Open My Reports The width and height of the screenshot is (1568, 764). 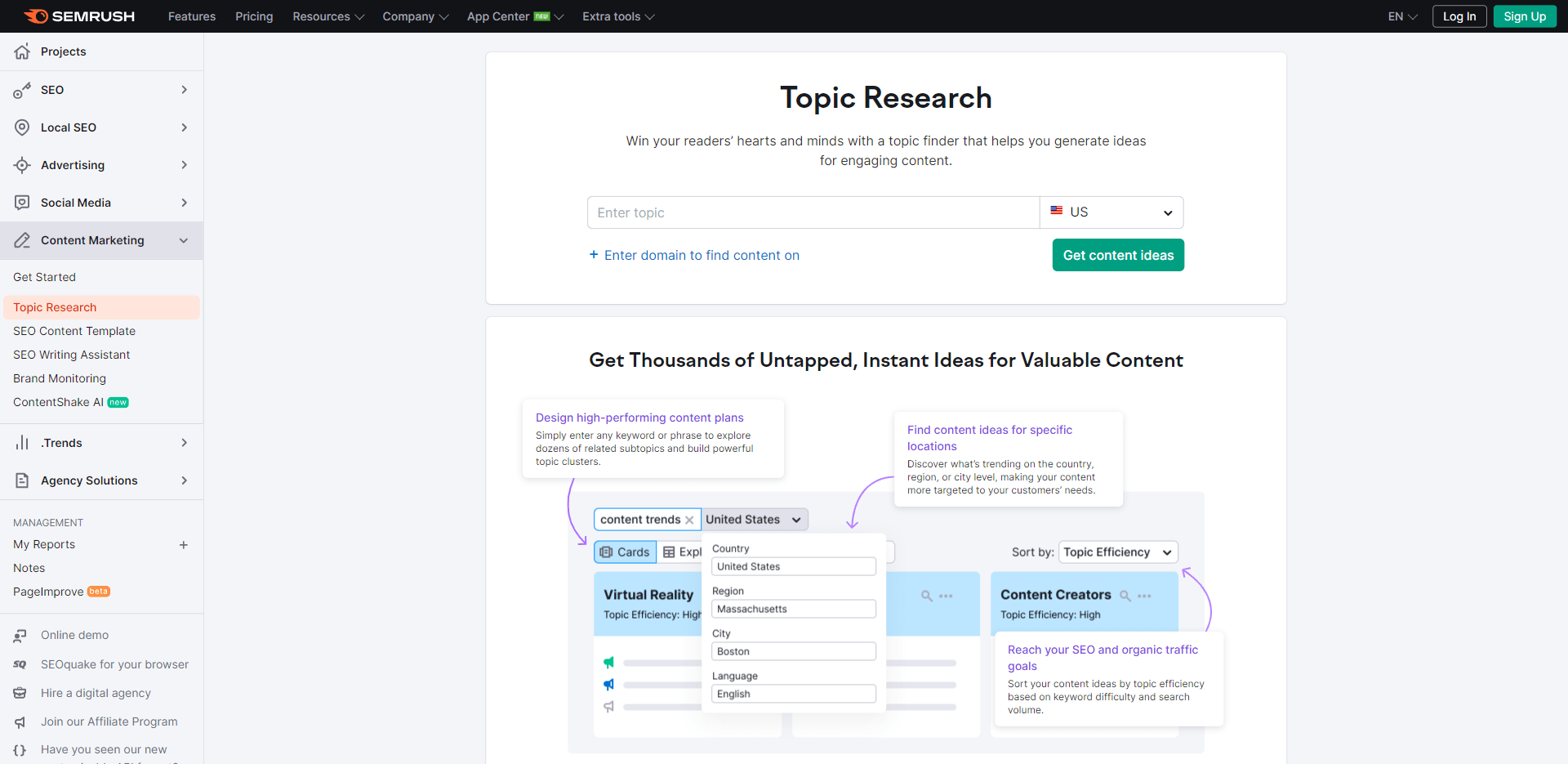point(44,544)
